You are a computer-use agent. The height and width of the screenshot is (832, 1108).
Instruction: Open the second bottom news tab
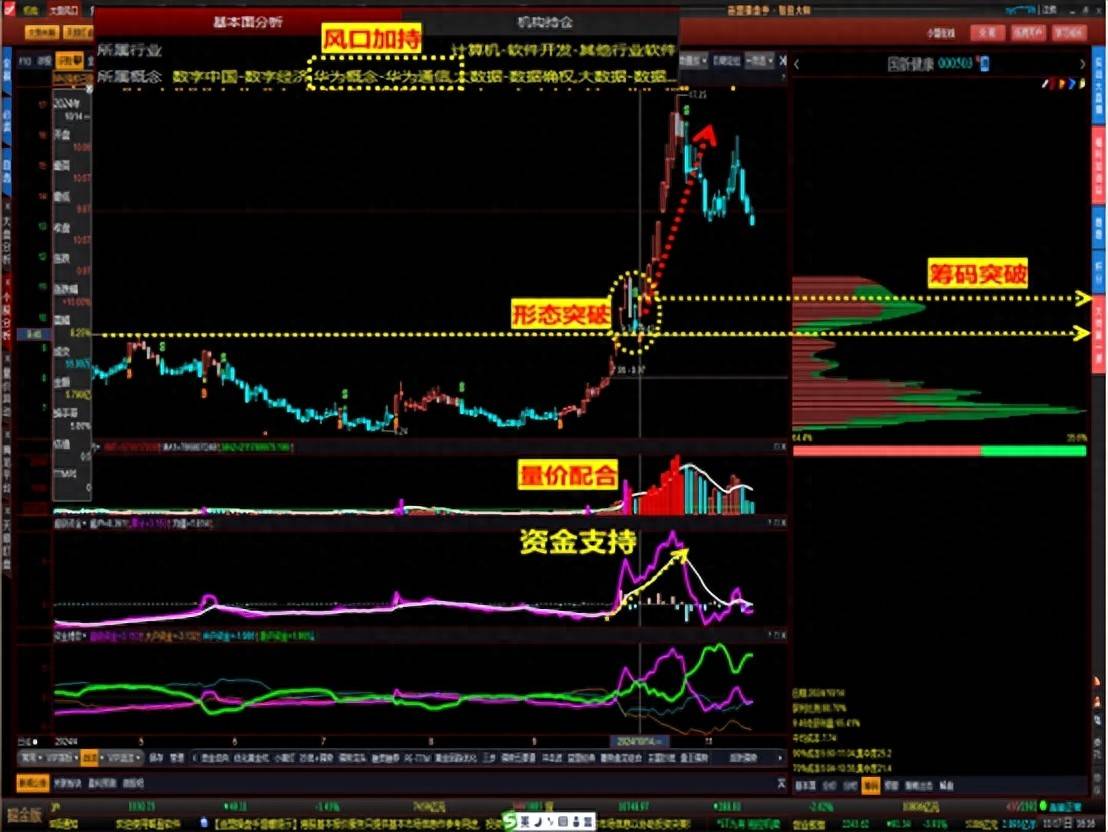[66, 783]
